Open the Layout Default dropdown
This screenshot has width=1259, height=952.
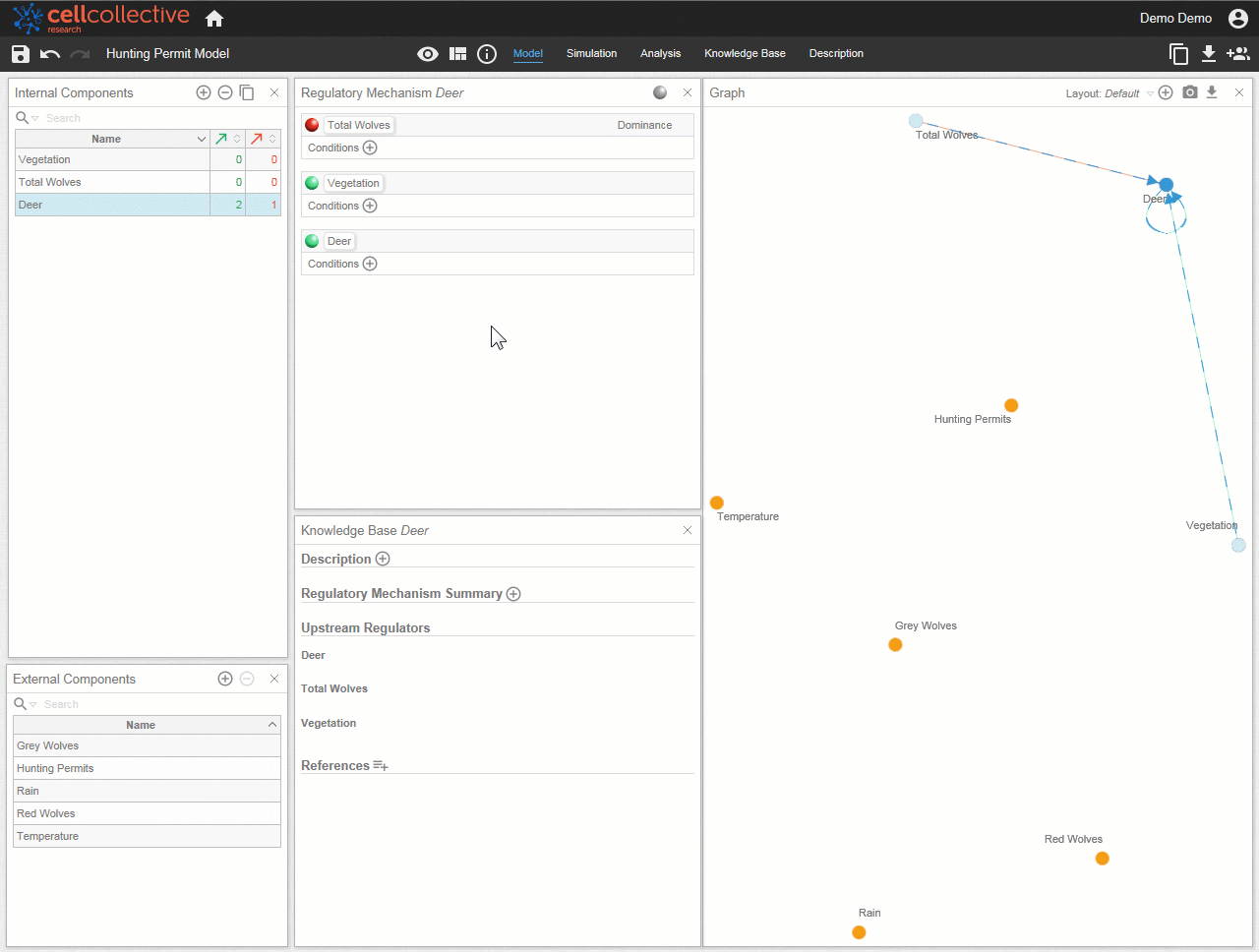coord(1109,93)
